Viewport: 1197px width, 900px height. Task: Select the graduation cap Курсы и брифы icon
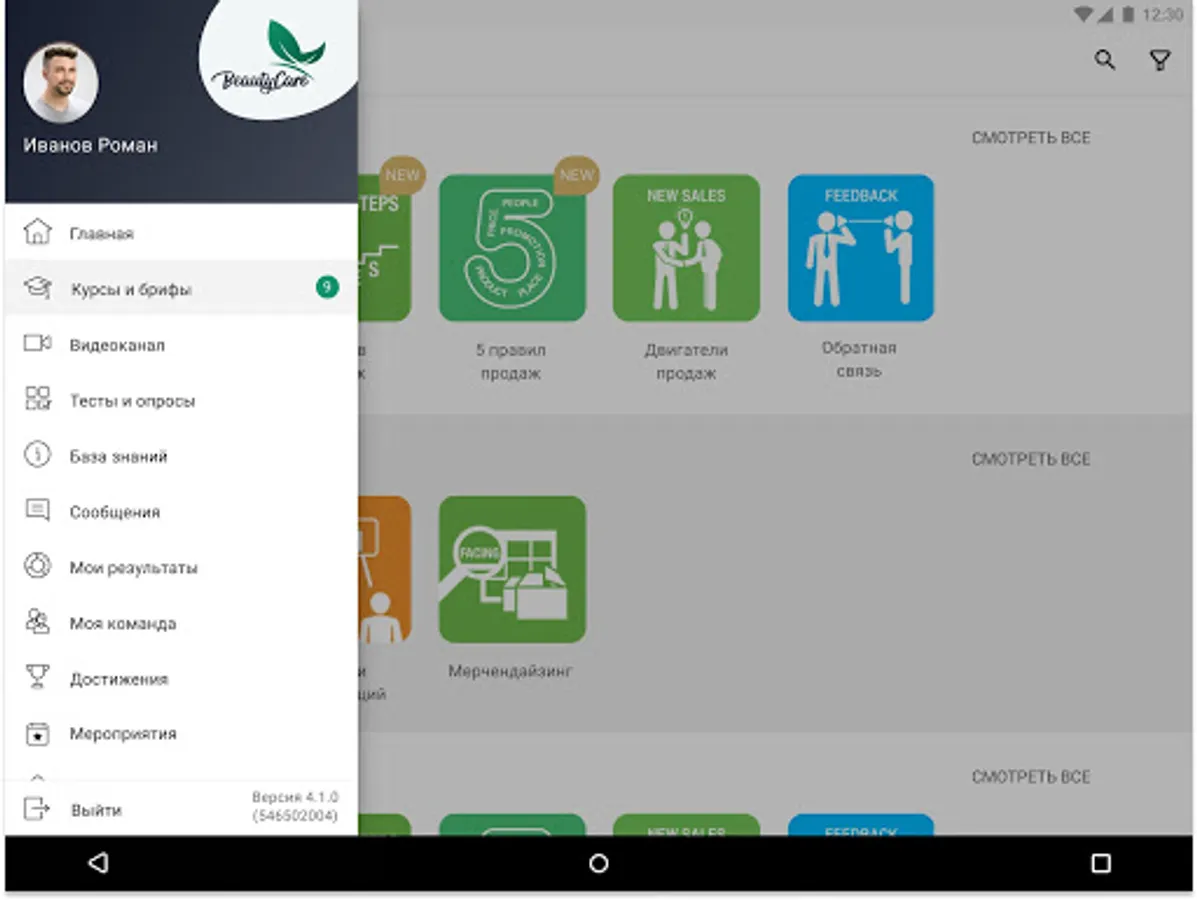click(x=37, y=288)
